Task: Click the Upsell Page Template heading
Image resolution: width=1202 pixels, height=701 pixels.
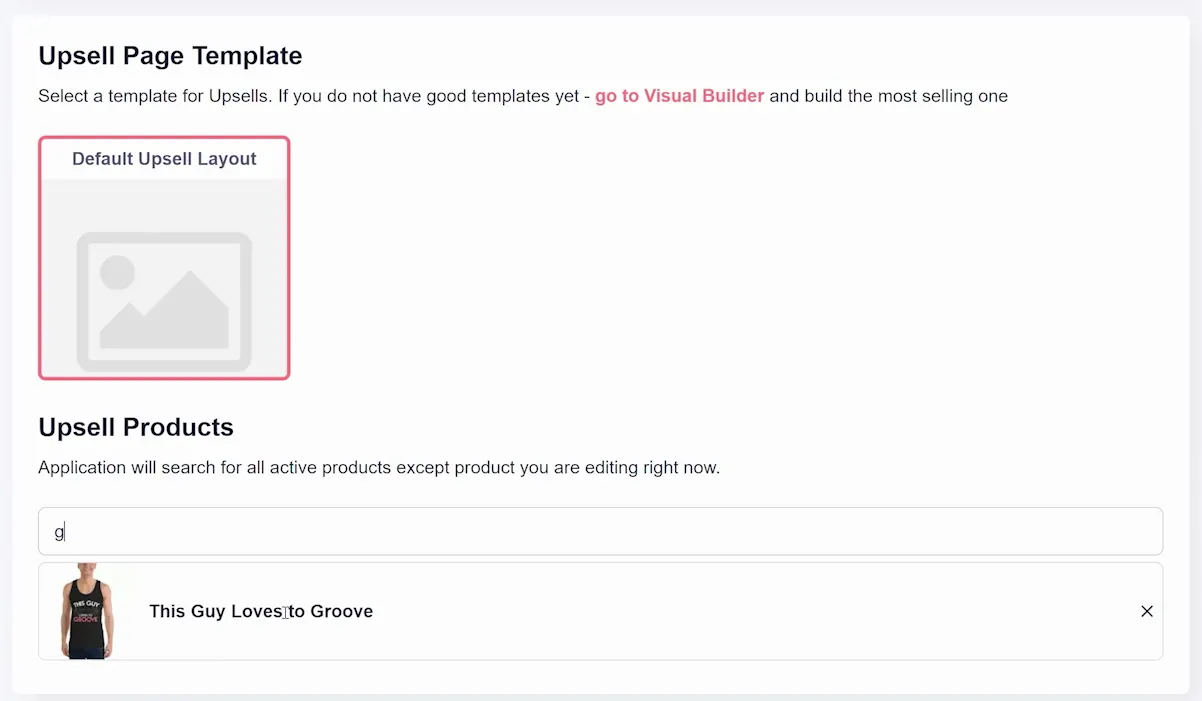Action: (170, 55)
